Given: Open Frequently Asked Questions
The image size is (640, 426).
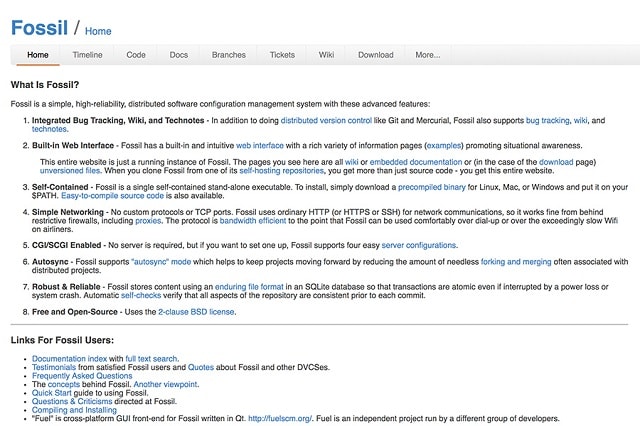Looking at the screenshot, I should coord(82,376).
